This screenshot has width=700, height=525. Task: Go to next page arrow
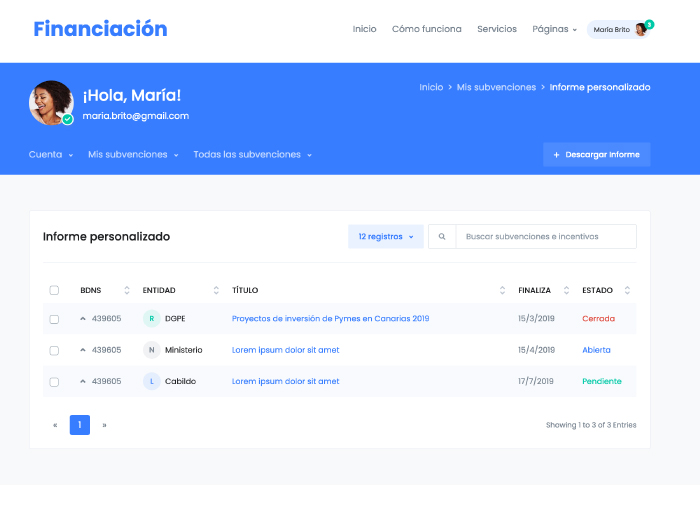click(104, 425)
